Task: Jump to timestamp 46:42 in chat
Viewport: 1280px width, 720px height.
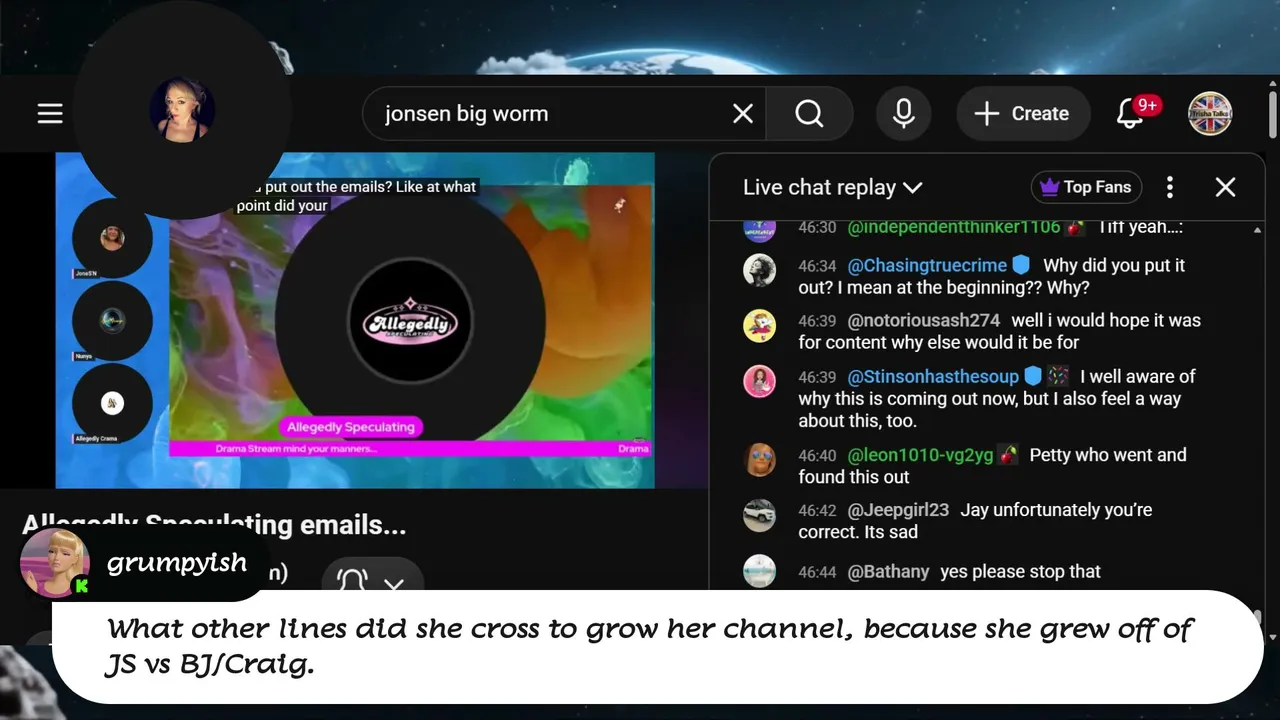Action: tap(817, 511)
